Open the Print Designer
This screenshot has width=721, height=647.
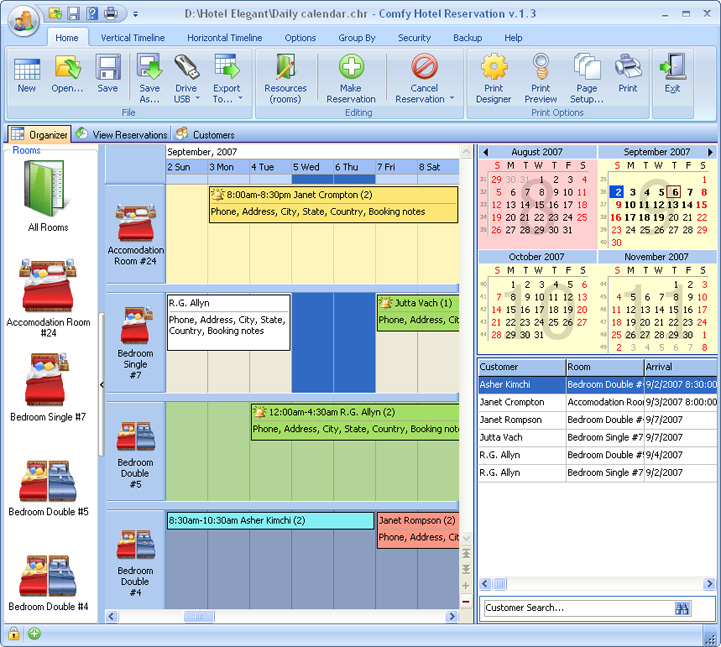point(493,68)
